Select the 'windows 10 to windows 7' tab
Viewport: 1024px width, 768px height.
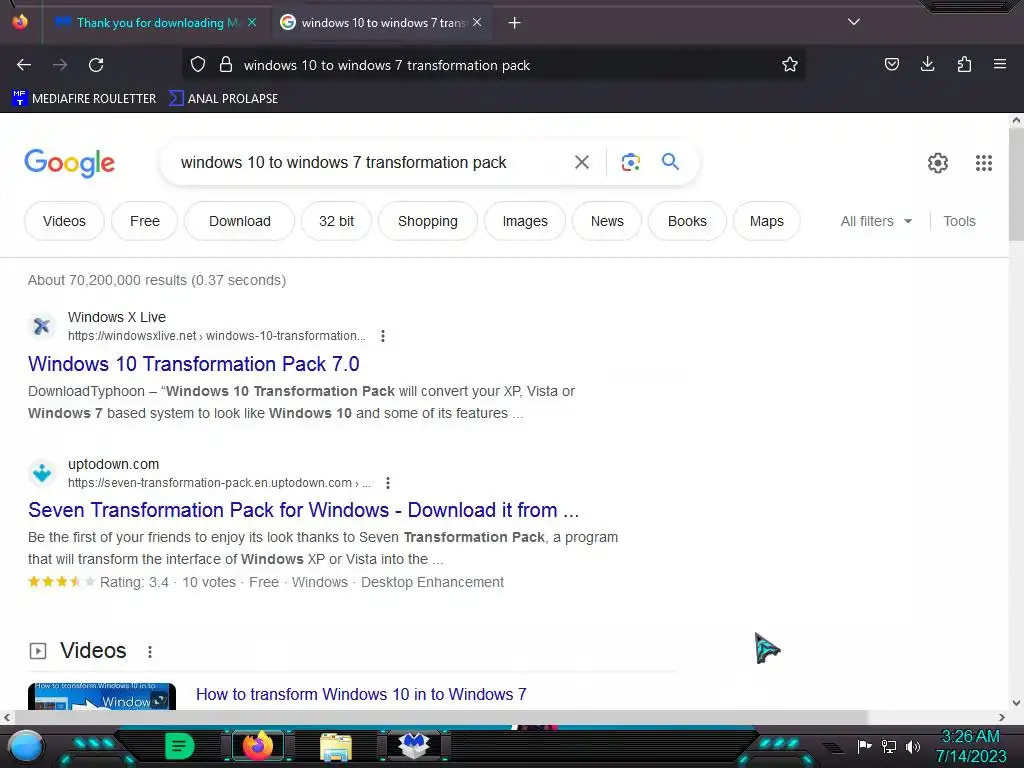coord(382,23)
